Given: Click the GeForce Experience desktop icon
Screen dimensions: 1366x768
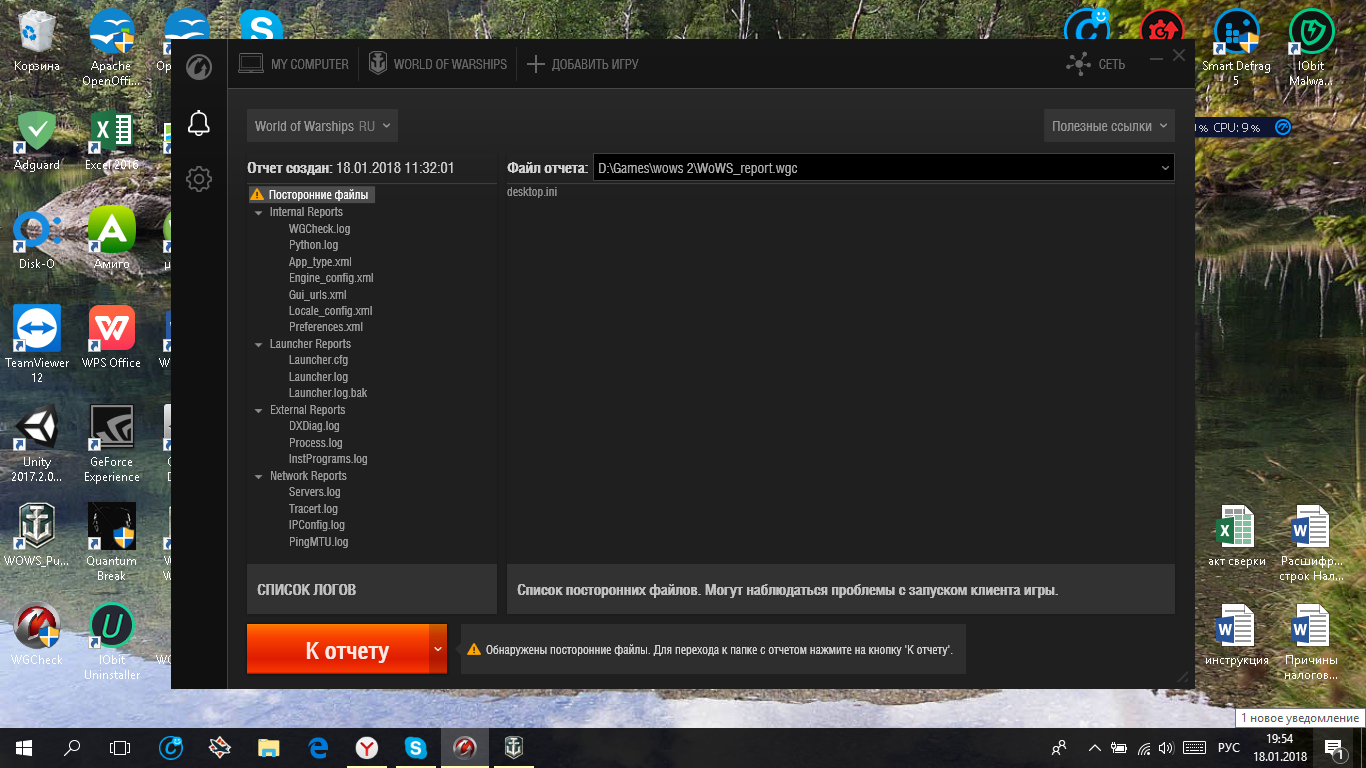Looking at the screenshot, I should 112,444.
